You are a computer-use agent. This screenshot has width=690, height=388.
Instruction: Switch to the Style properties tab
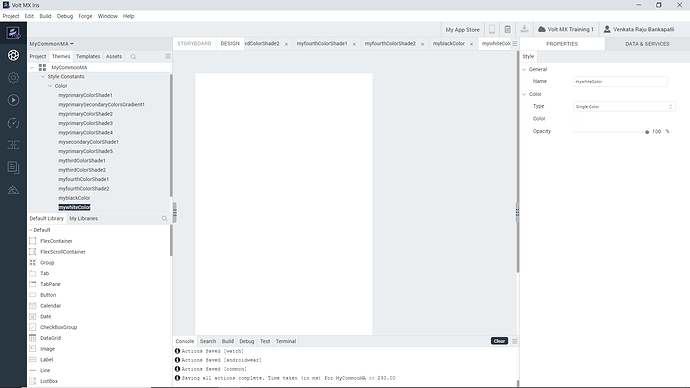tap(528, 56)
